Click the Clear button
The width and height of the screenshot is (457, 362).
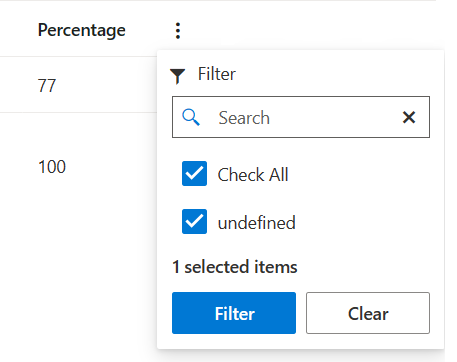coord(368,313)
